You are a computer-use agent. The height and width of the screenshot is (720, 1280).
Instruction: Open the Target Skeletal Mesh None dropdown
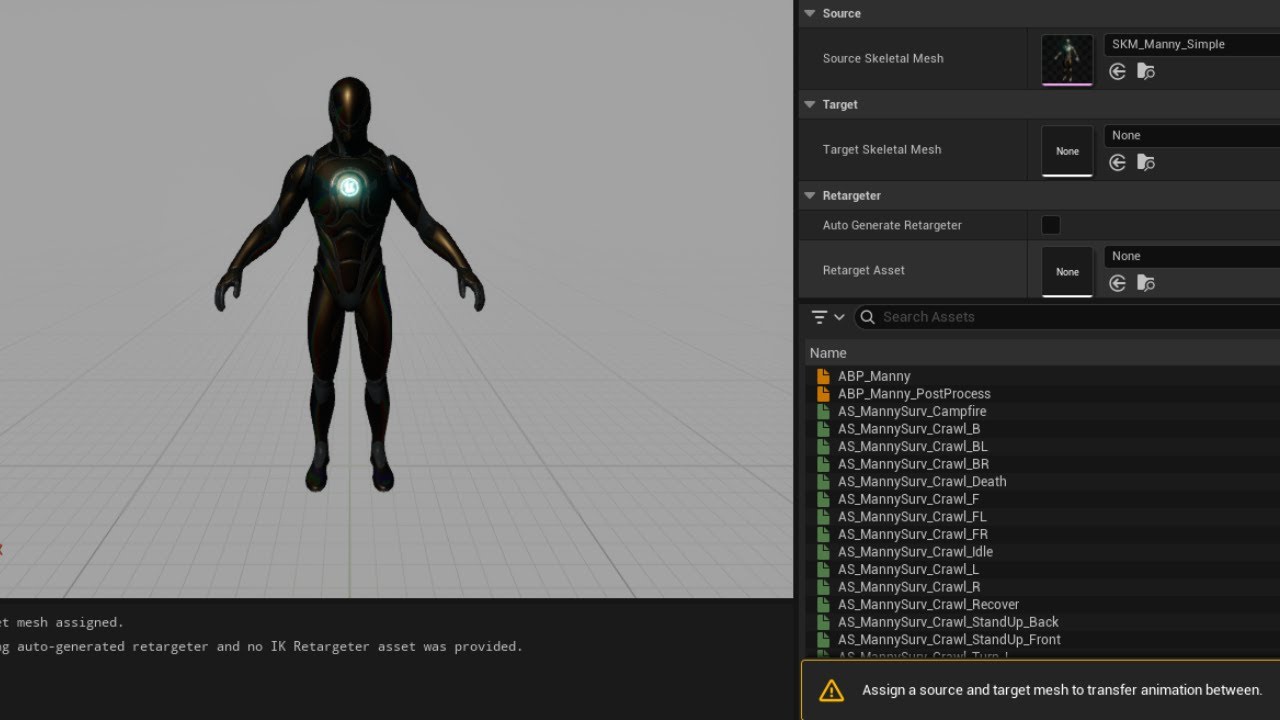click(x=1192, y=135)
